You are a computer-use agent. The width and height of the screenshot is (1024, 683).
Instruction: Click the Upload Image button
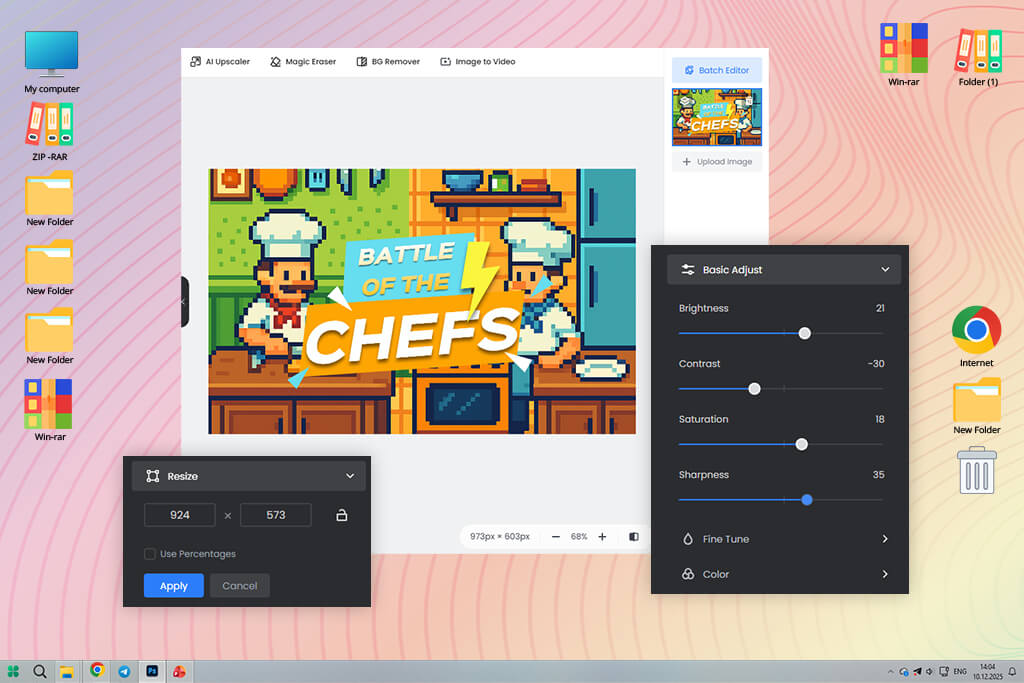[716, 161]
